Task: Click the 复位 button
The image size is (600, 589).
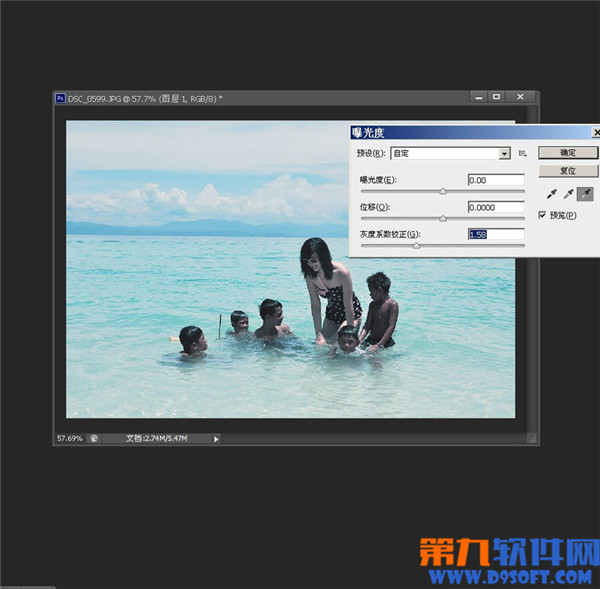Action: click(x=568, y=171)
